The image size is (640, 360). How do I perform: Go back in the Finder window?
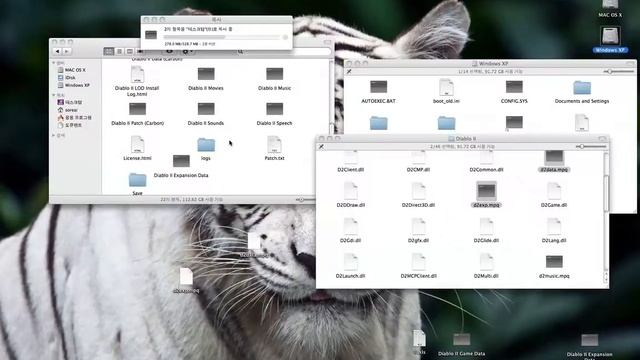[58, 51]
